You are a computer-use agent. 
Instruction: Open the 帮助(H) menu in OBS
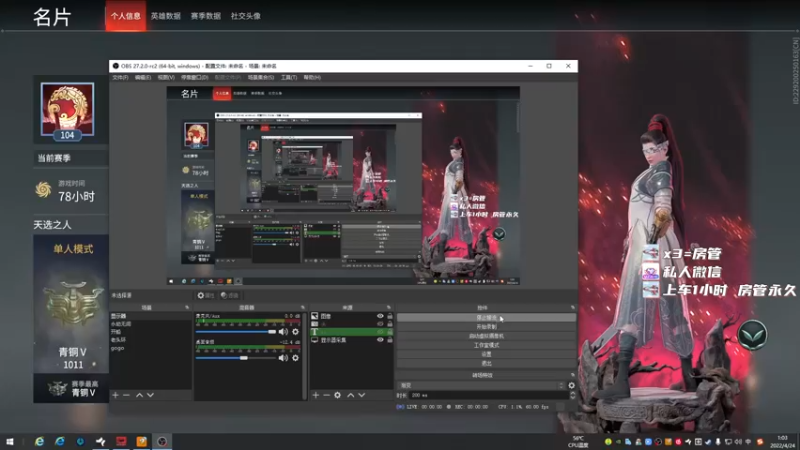312,78
